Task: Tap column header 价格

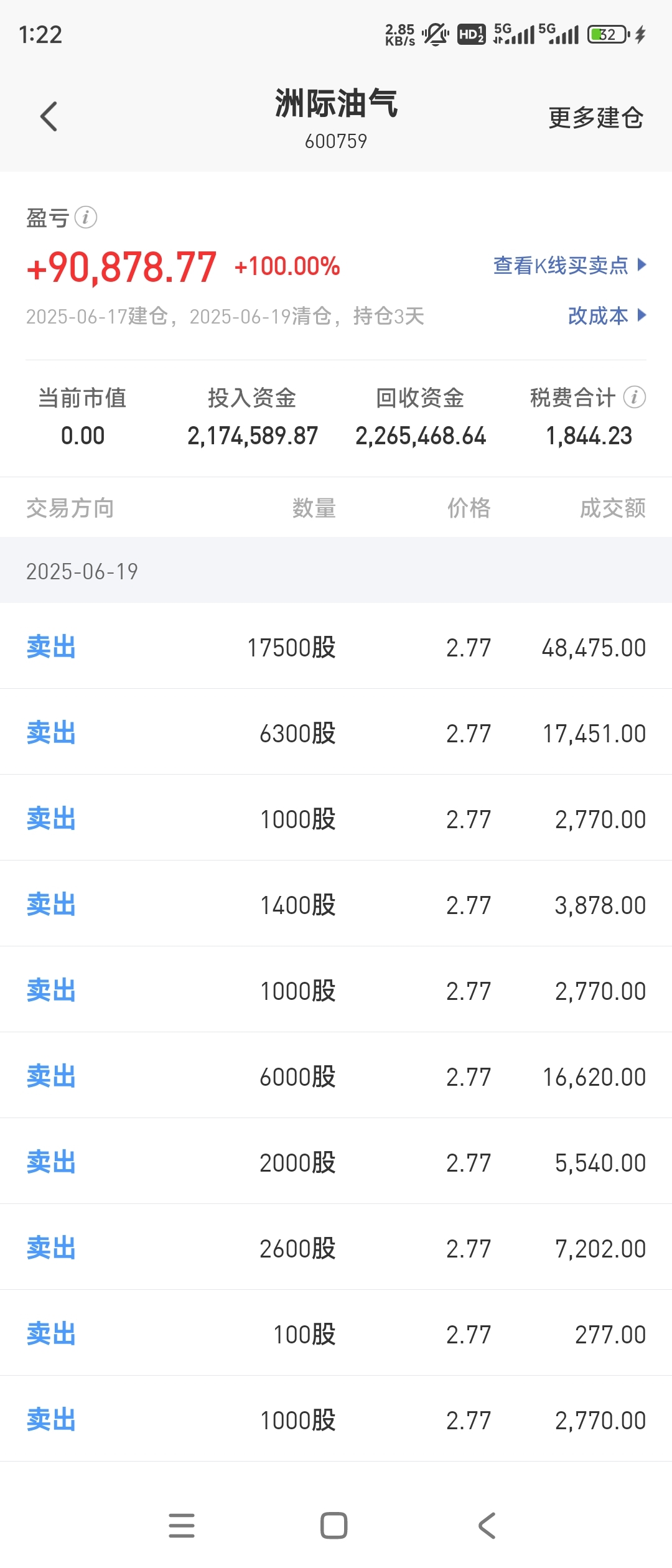Action: pyautogui.click(x=469, y=508)
